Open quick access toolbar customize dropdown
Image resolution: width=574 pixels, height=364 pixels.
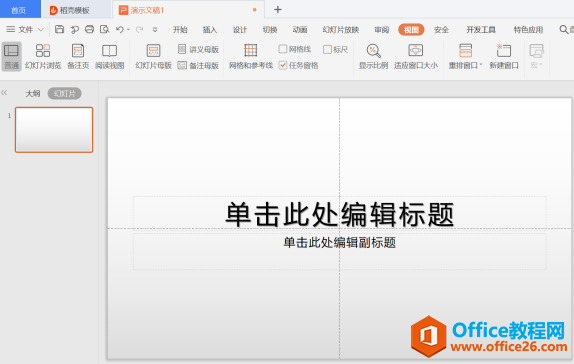(x=155, y=30)
